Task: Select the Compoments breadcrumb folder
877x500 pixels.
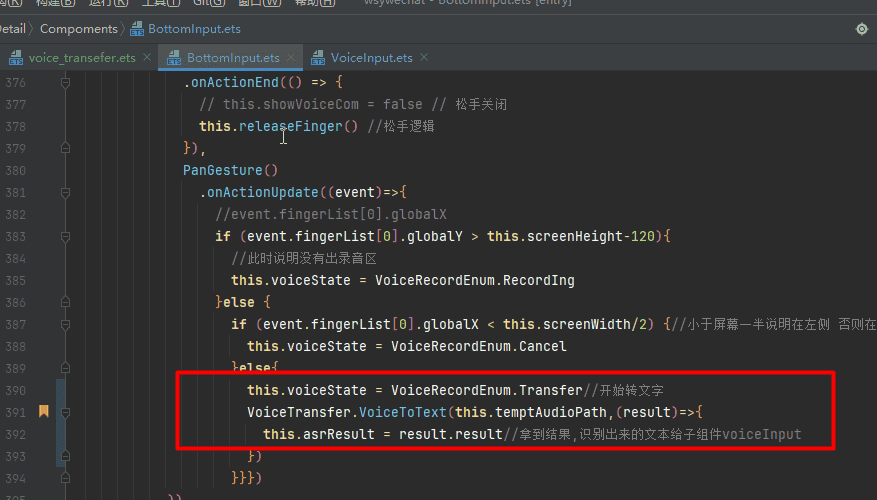Action: coord(78,30)
